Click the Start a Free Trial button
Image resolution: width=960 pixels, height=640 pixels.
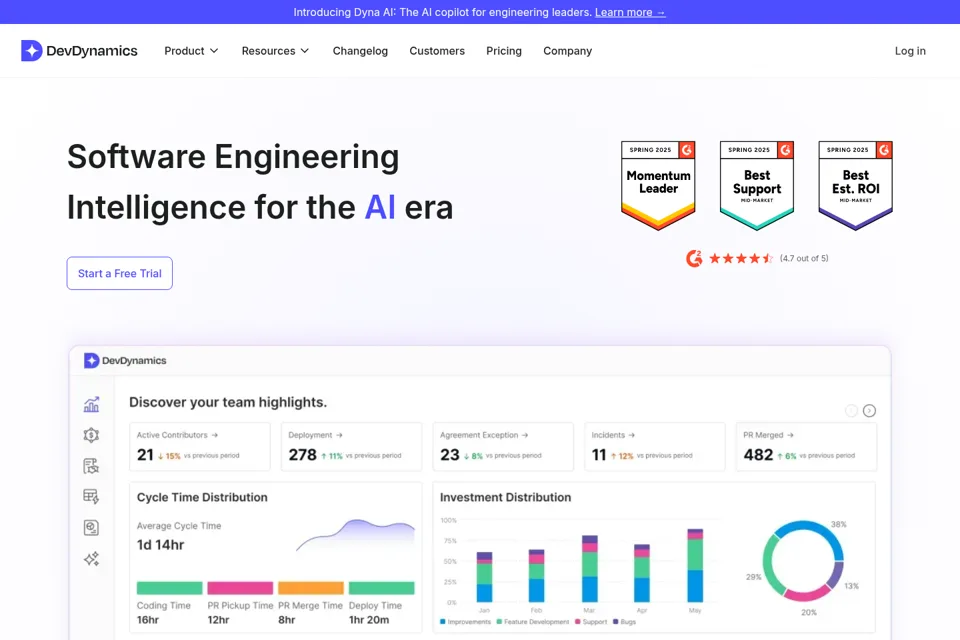tap(119, 273)
